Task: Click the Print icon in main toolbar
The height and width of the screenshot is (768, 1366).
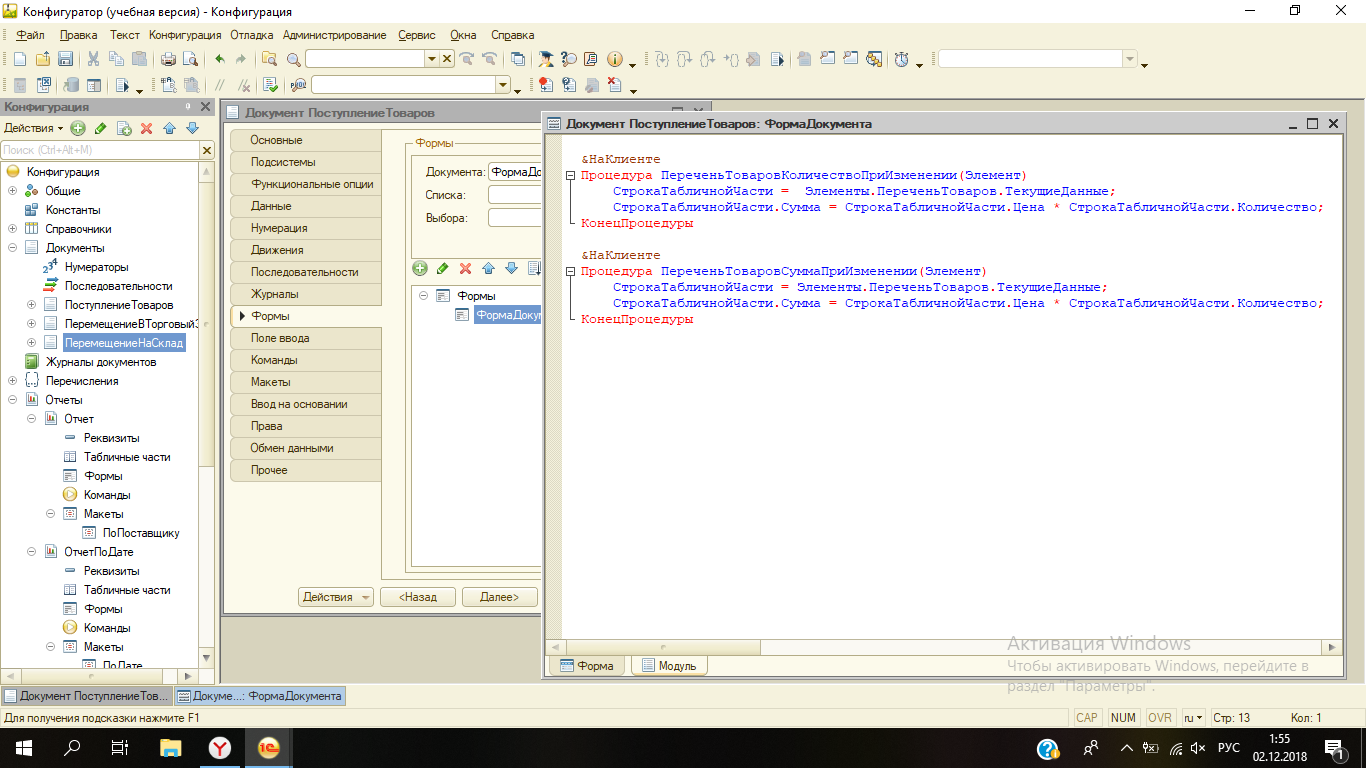Action: coord(168,59)
